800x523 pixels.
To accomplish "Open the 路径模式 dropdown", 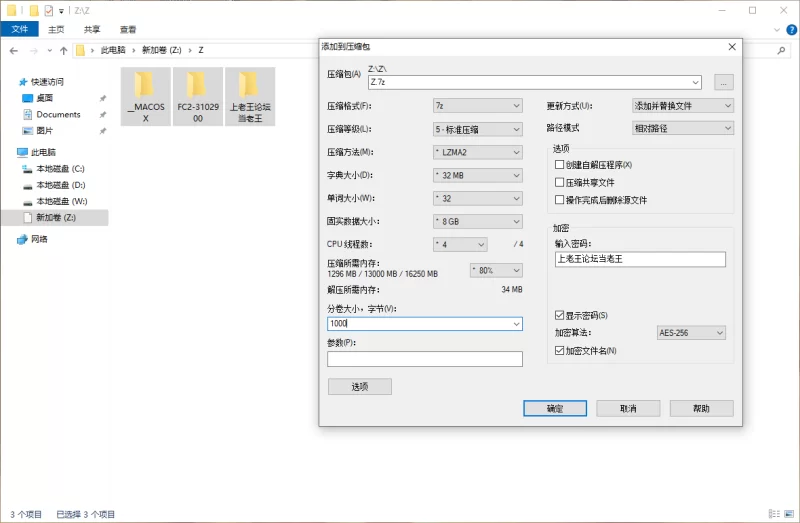I will pos(683,128).
